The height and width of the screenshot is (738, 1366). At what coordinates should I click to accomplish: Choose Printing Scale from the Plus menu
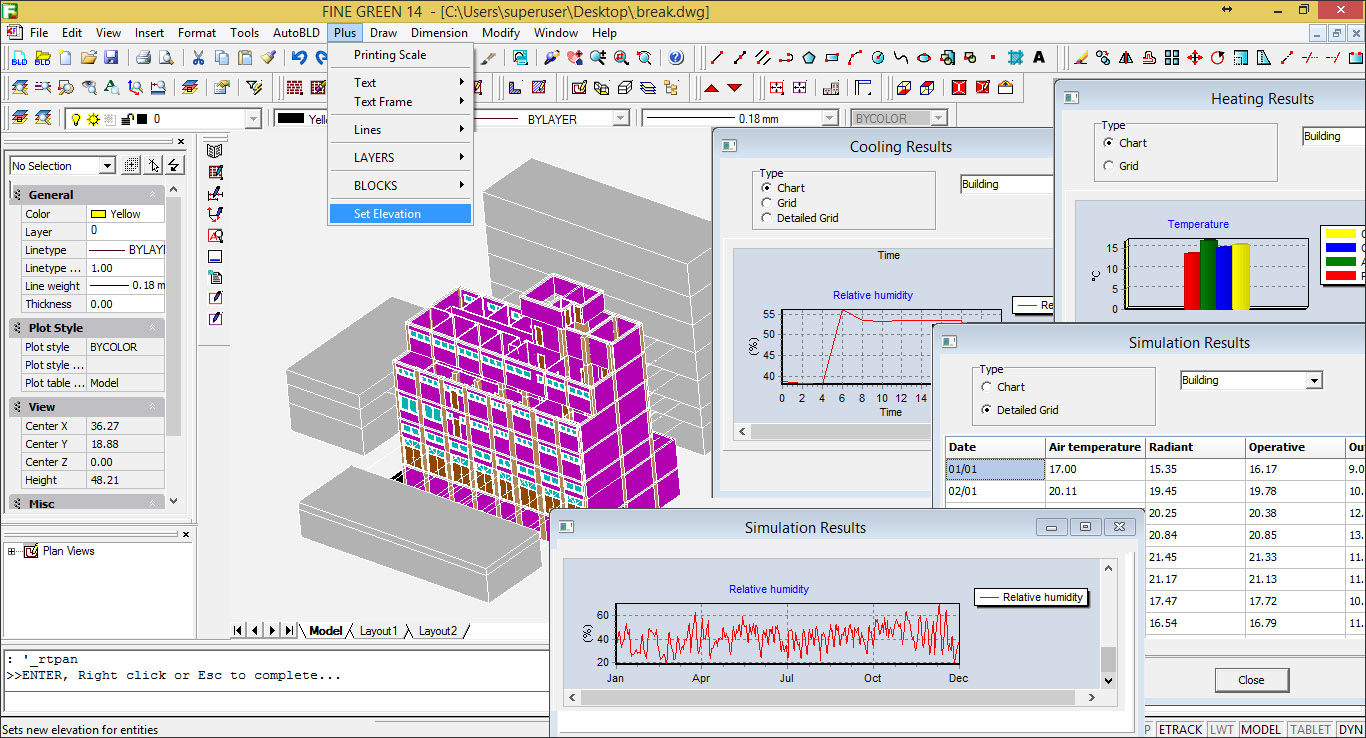(x=390, y=55)
